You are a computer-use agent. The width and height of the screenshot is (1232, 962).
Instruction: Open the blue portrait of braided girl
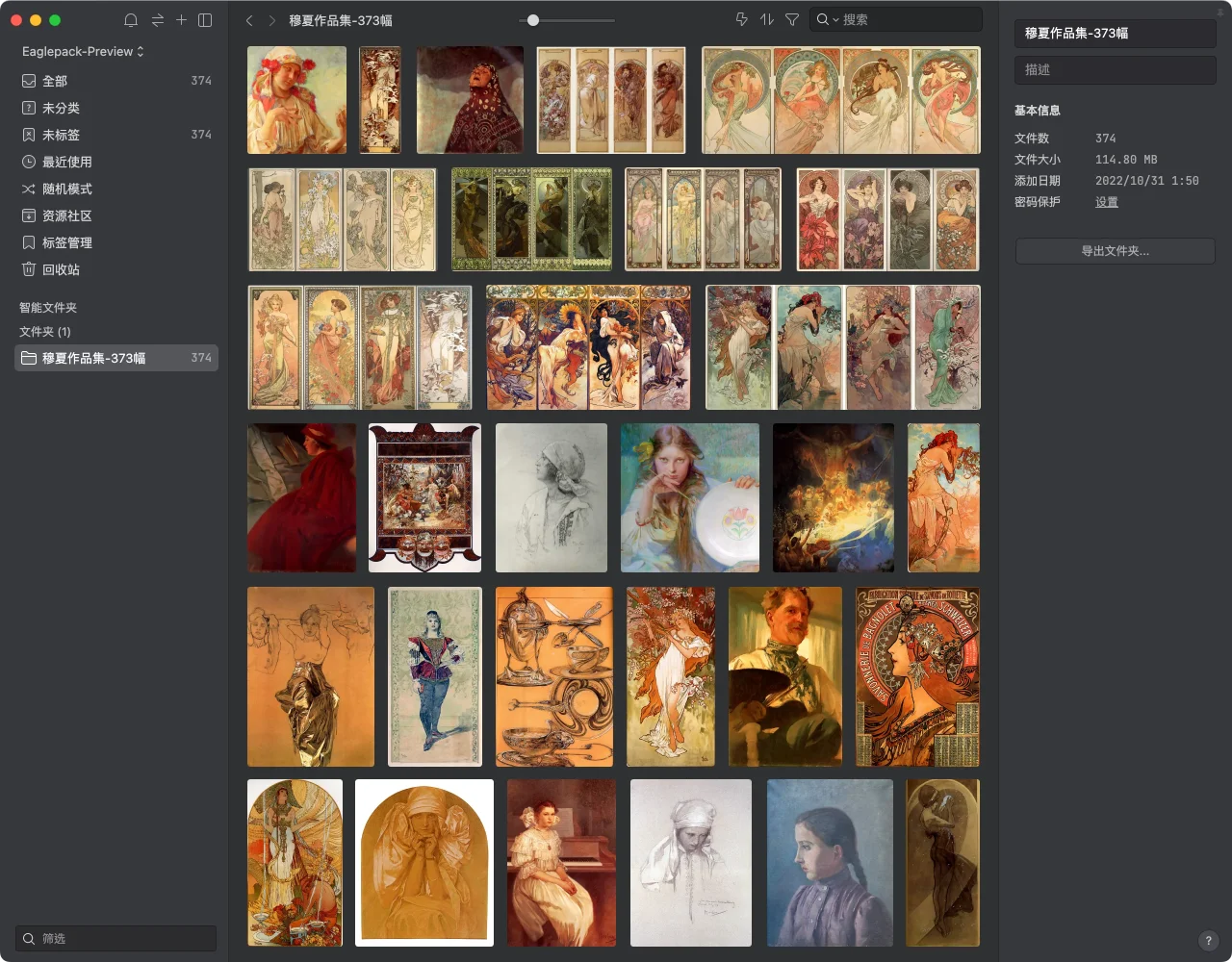(830, 863)
